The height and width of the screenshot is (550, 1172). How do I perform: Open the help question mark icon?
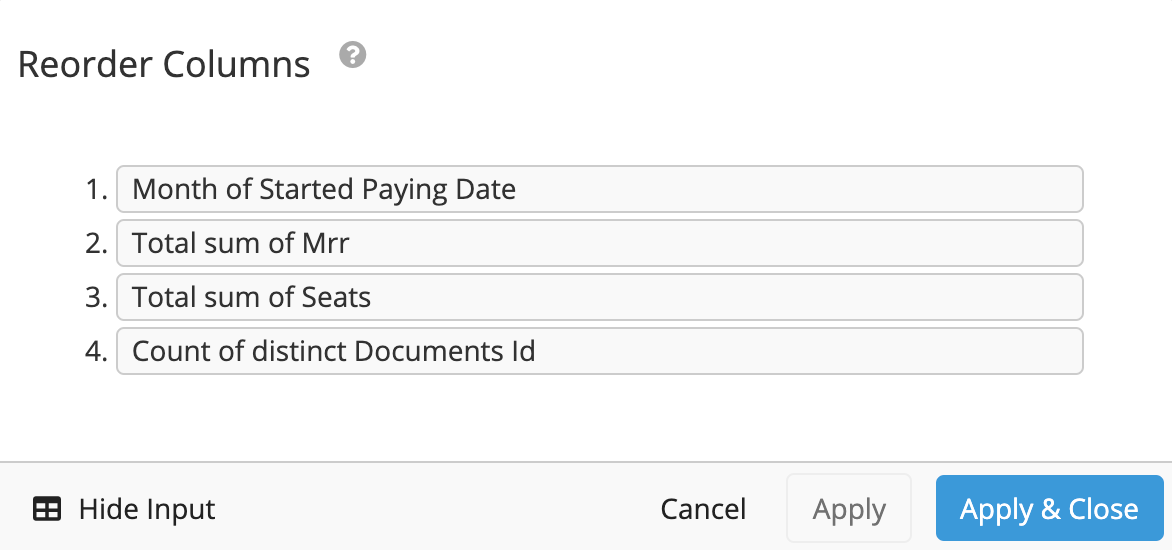353,55
